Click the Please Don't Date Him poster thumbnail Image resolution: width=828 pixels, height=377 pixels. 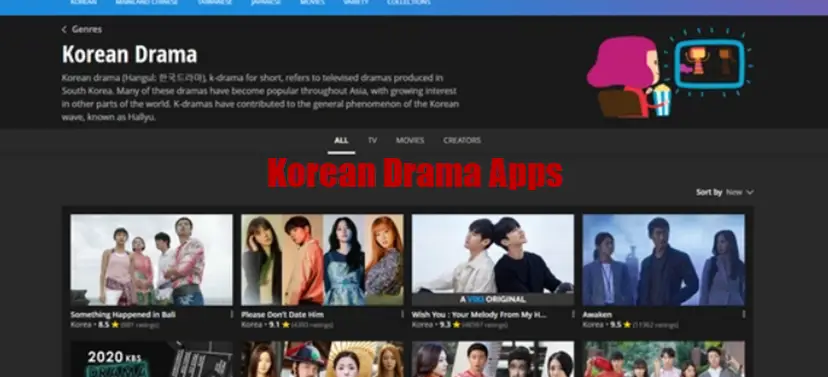322,260
